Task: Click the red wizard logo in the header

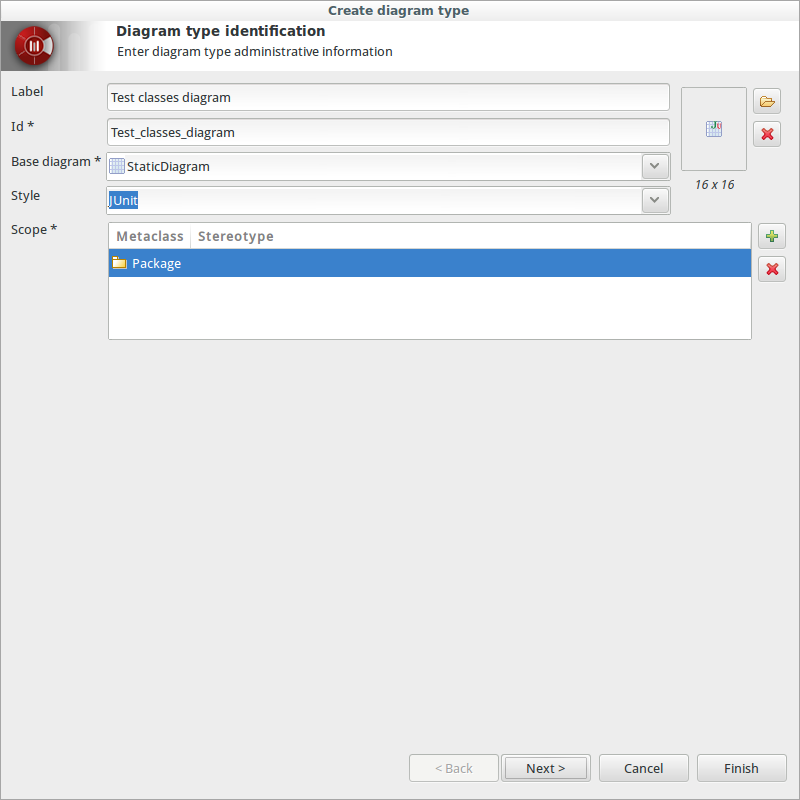Action: [35, 46]
